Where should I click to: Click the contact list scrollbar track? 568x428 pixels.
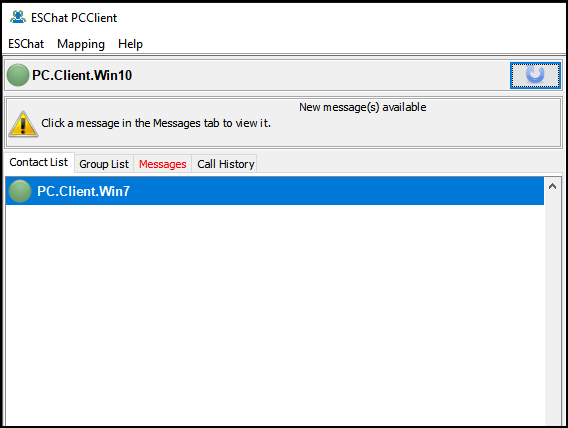pos(552,310)
